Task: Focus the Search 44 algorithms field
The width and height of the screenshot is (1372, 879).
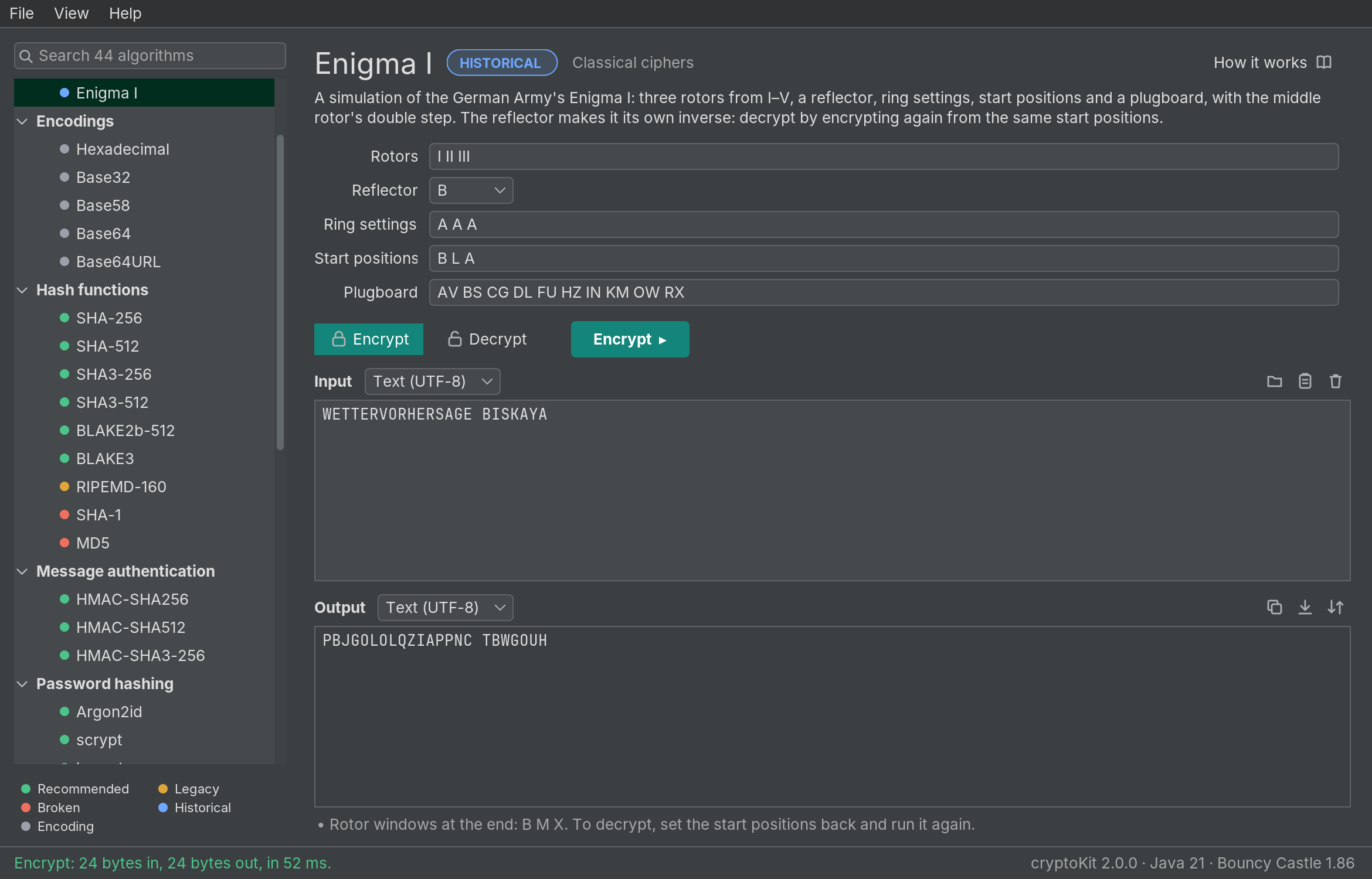Action: point(150,56)
